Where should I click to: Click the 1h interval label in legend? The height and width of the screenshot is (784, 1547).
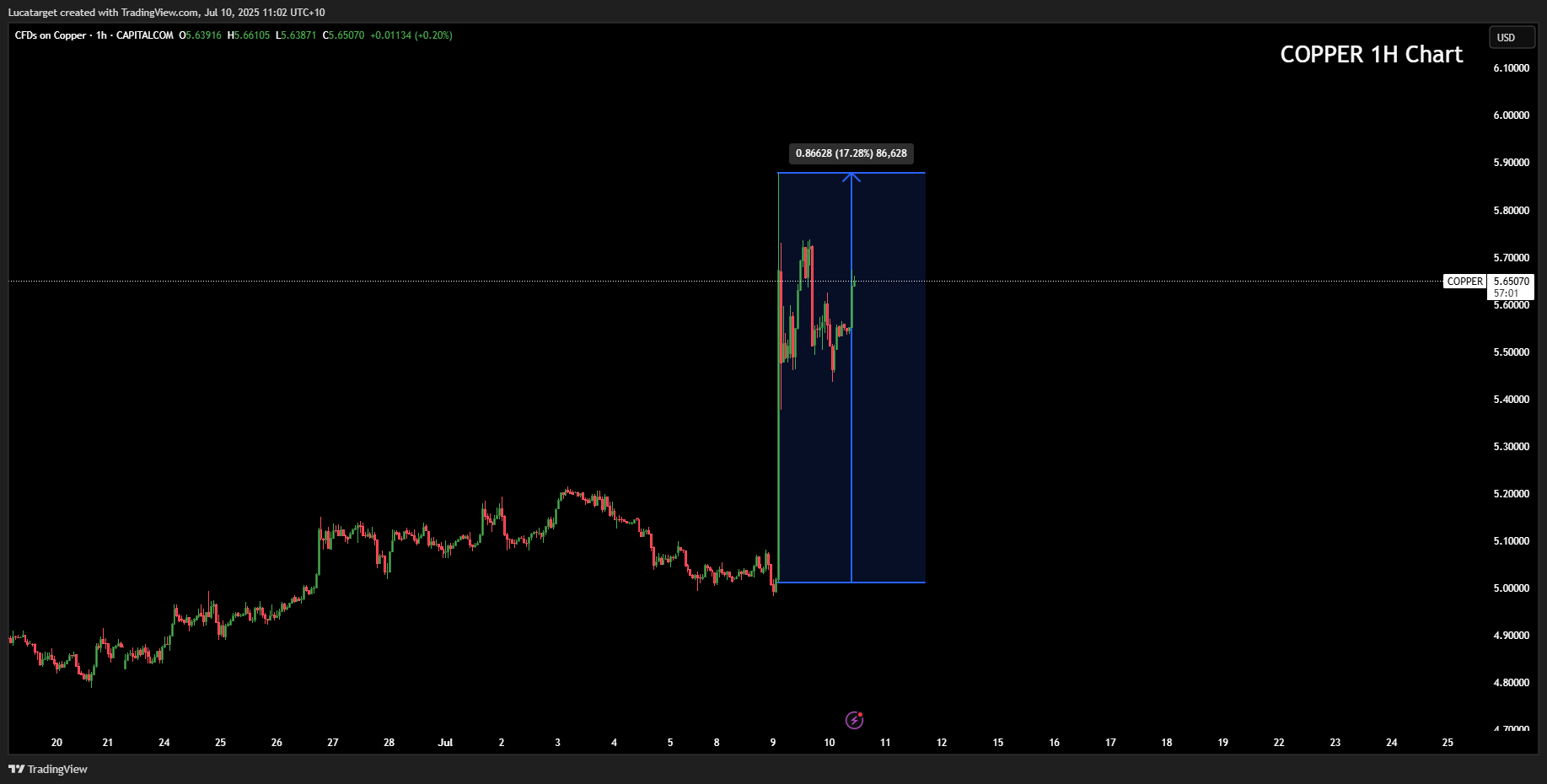pos(101,35)
